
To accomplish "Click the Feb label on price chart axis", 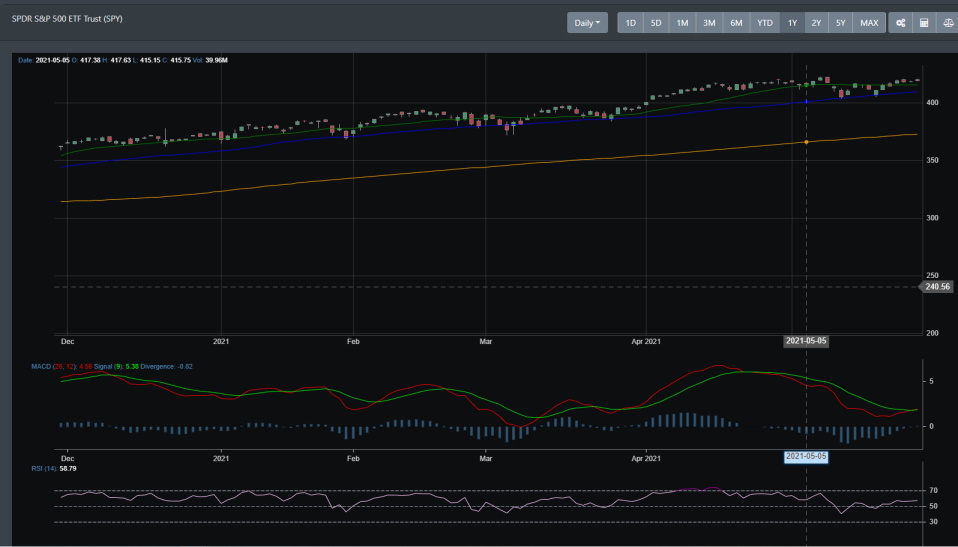I will click(353, 341).
